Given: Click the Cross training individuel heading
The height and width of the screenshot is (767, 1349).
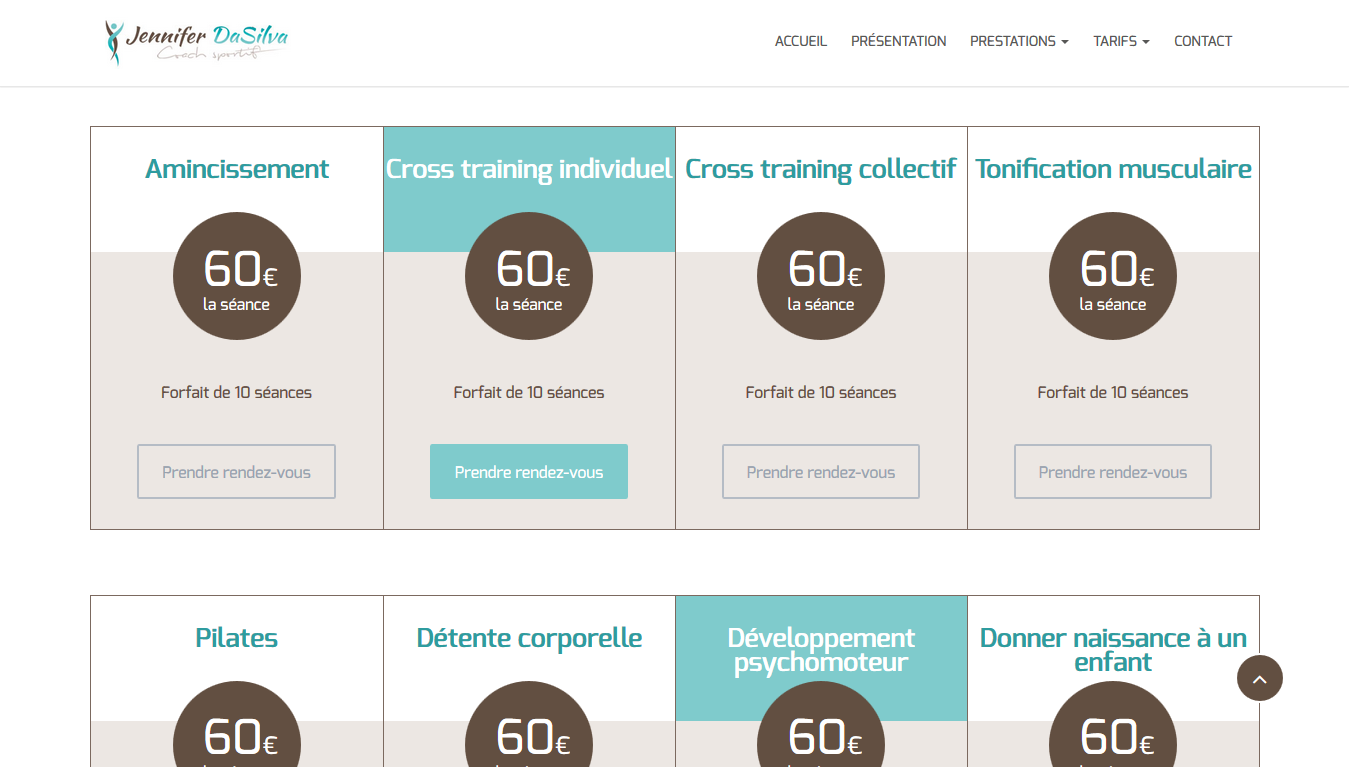Looking at the screenshot, I should tap(528, 169).
